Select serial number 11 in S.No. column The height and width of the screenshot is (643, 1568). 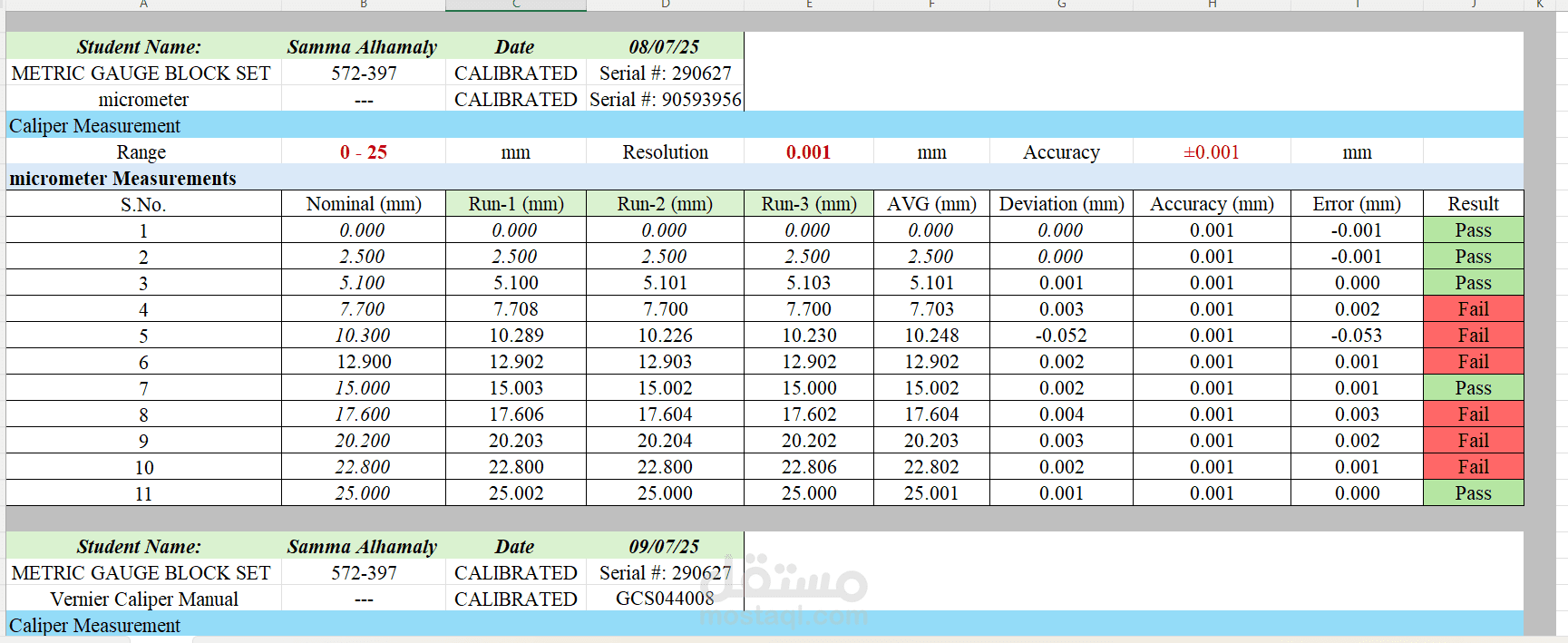143,493
